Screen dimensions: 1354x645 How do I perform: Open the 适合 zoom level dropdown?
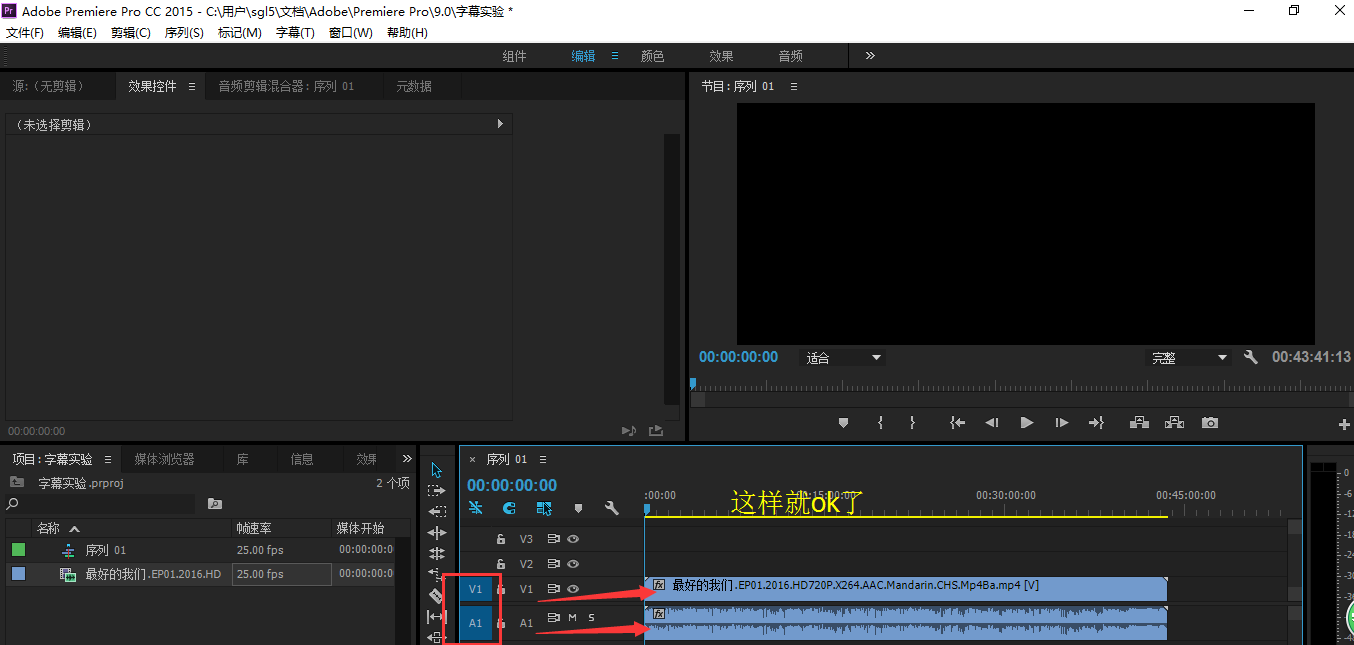pos(843,358)
